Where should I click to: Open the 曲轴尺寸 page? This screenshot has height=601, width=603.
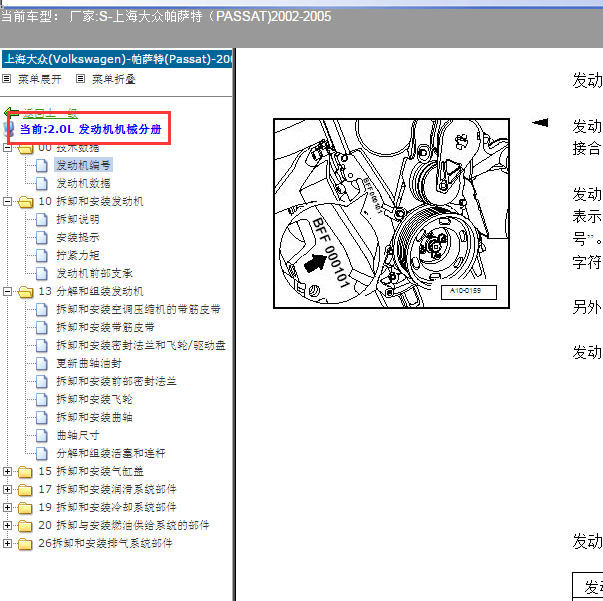[78, 436]
